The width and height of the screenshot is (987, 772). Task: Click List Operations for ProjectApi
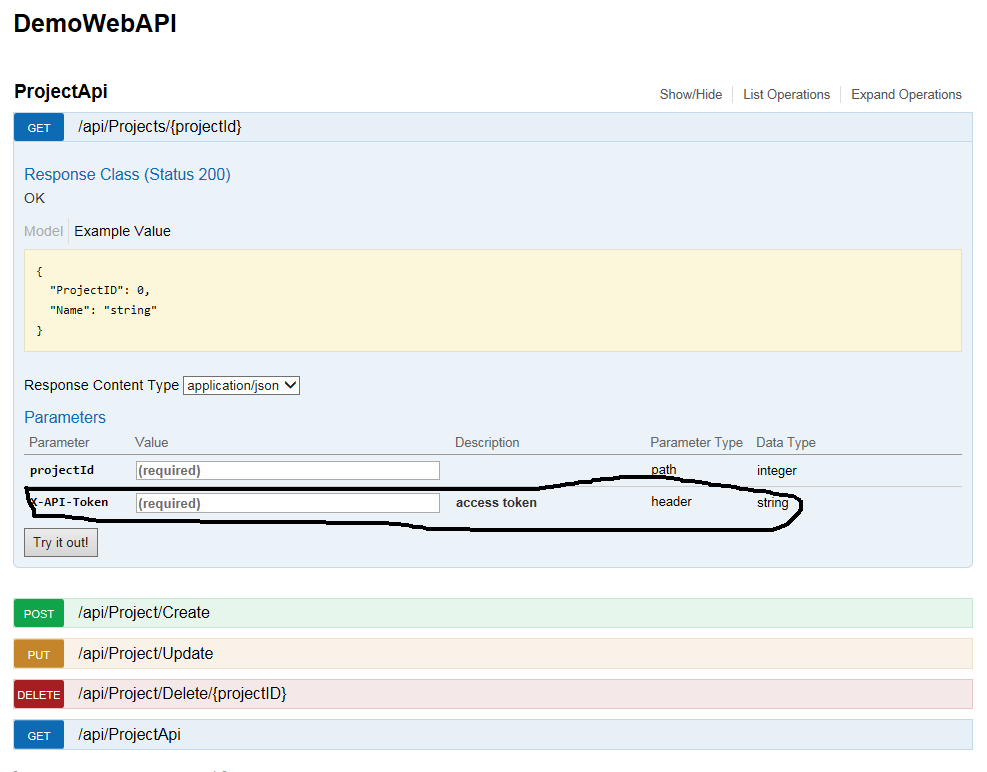pyautogui.click(x=786, y=94)
